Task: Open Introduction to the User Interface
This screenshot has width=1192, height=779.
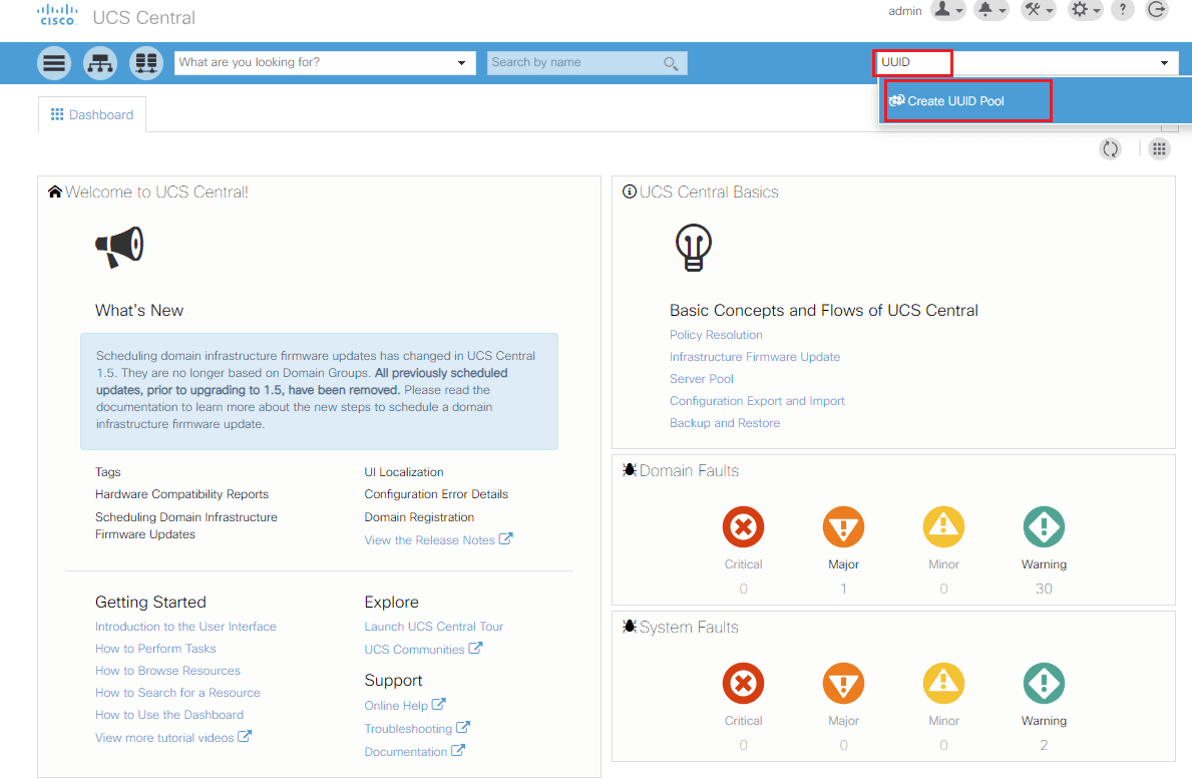Action: pyautogui.click(x=185, y=626)
